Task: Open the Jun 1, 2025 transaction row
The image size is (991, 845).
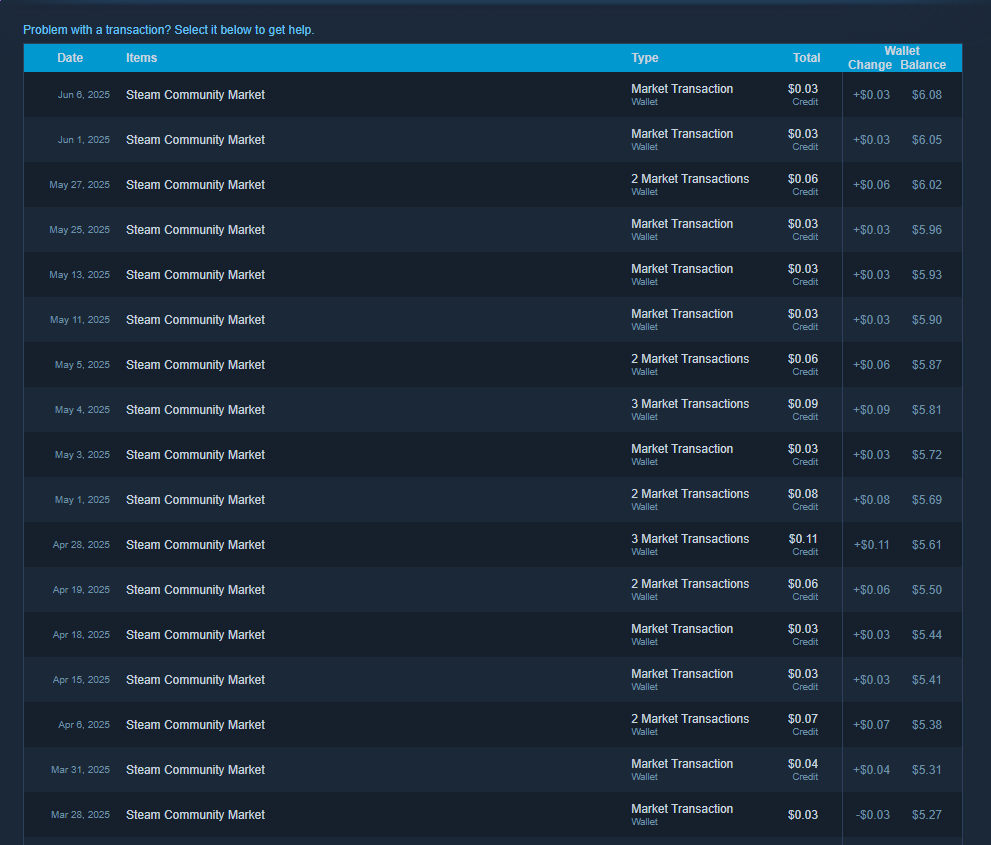Action: (x=493, y=140)
